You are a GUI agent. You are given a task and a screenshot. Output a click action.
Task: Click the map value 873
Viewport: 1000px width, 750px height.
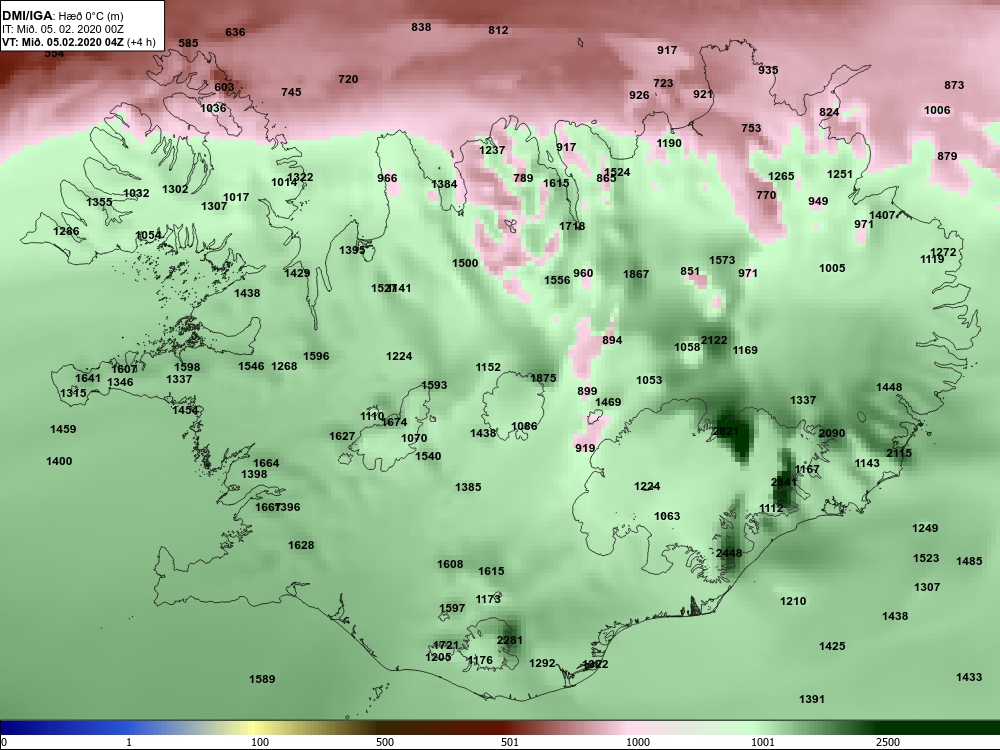pyautogui.click(x=954, y=85)
